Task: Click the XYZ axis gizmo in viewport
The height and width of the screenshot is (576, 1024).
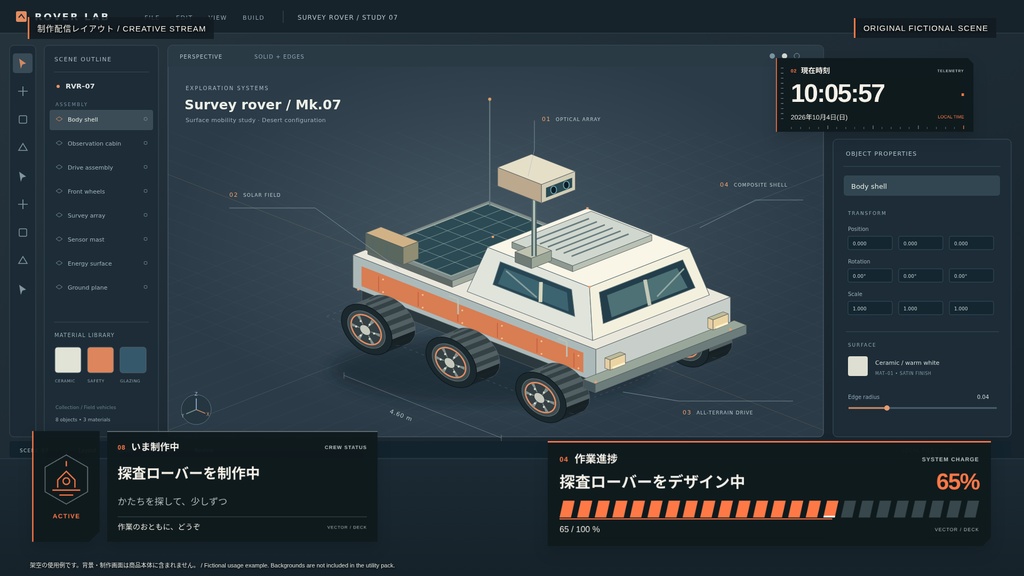Action: (196, 409)
